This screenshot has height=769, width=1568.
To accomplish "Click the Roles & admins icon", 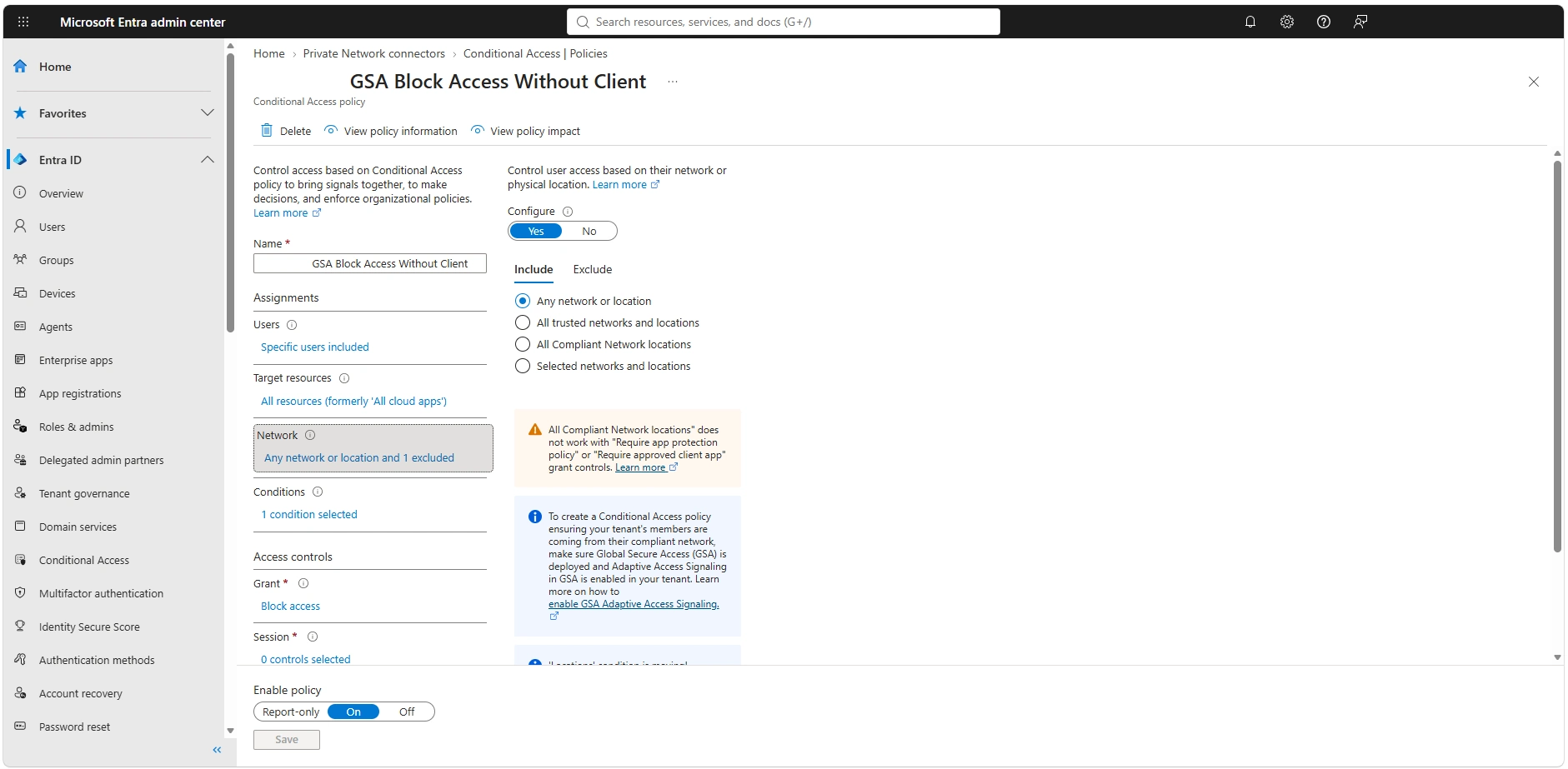I will (20, 427).
